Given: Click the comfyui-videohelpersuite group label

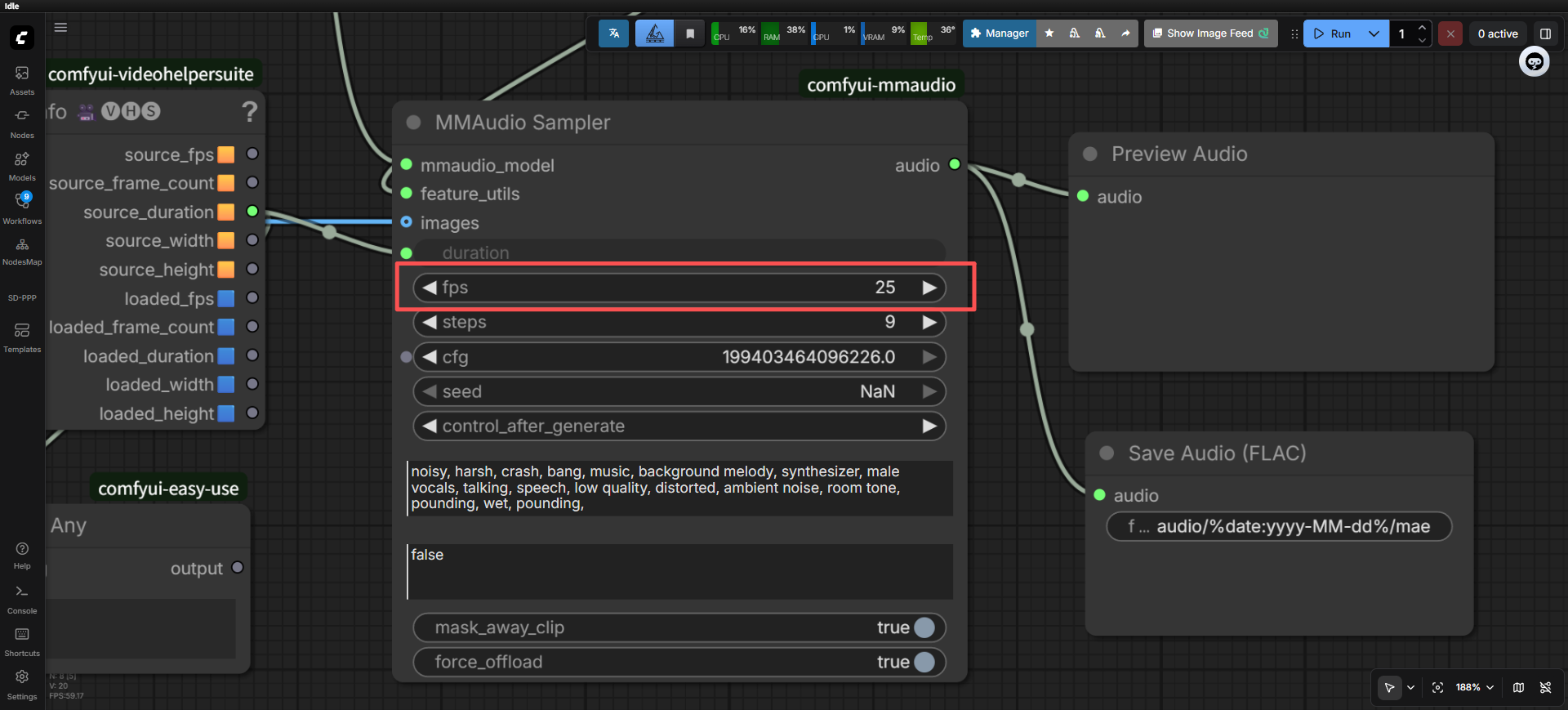Looking at the screenshot, I should pyautogui.click(x=151, y=74).
